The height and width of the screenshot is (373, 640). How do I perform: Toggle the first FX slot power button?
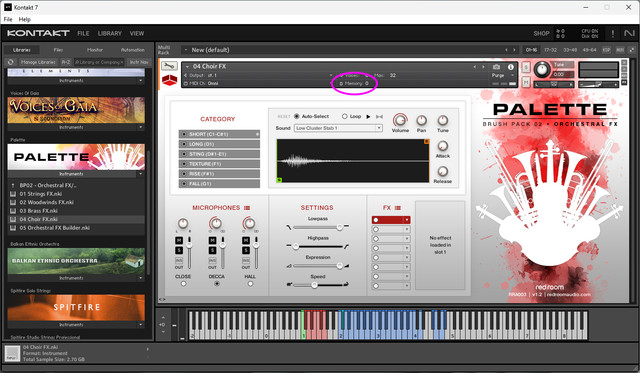pyautogui.click(x=376, y=220)
